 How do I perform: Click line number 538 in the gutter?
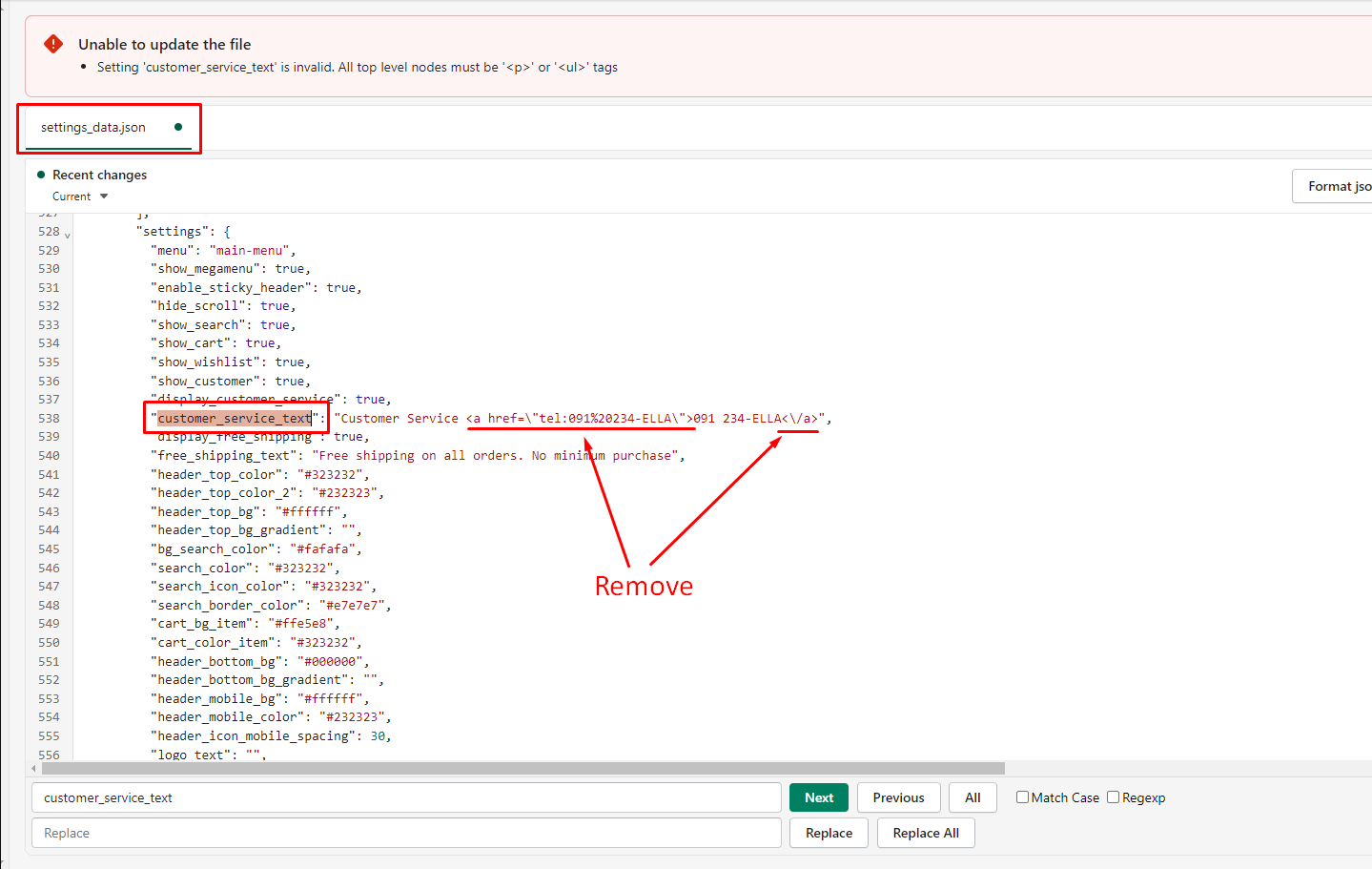[49, 418]
